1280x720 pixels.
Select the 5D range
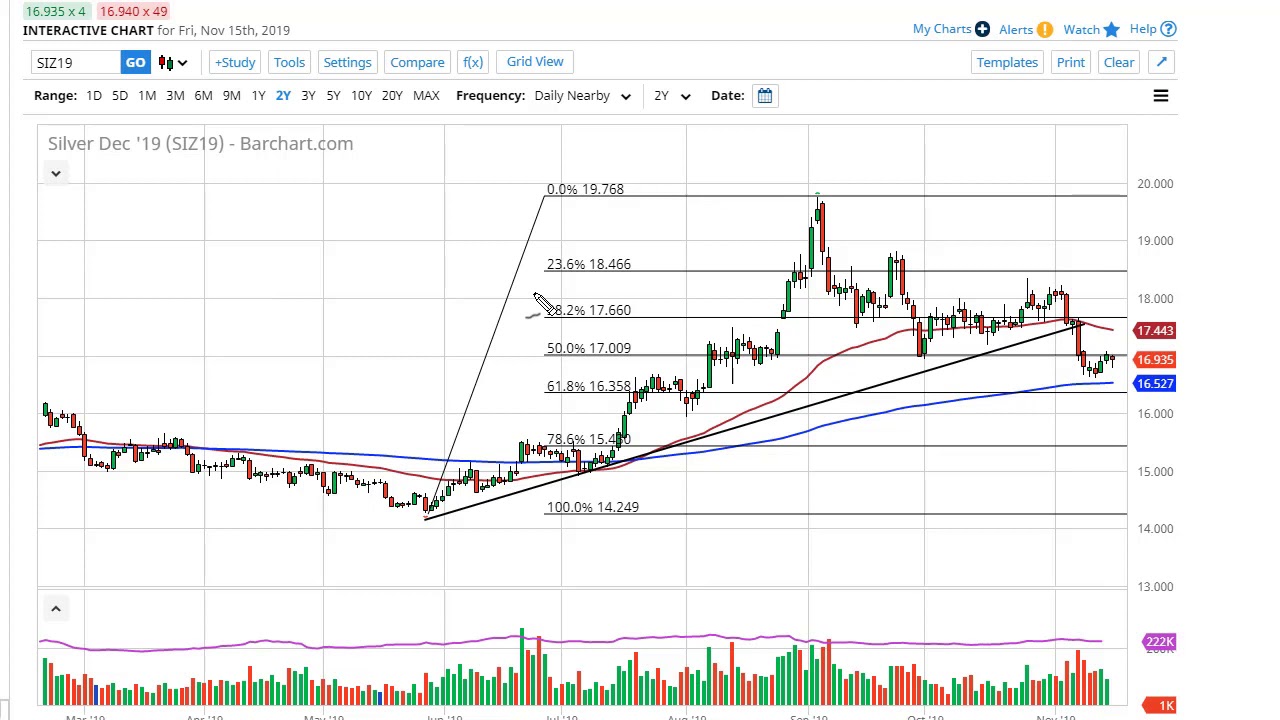point(120,95)
